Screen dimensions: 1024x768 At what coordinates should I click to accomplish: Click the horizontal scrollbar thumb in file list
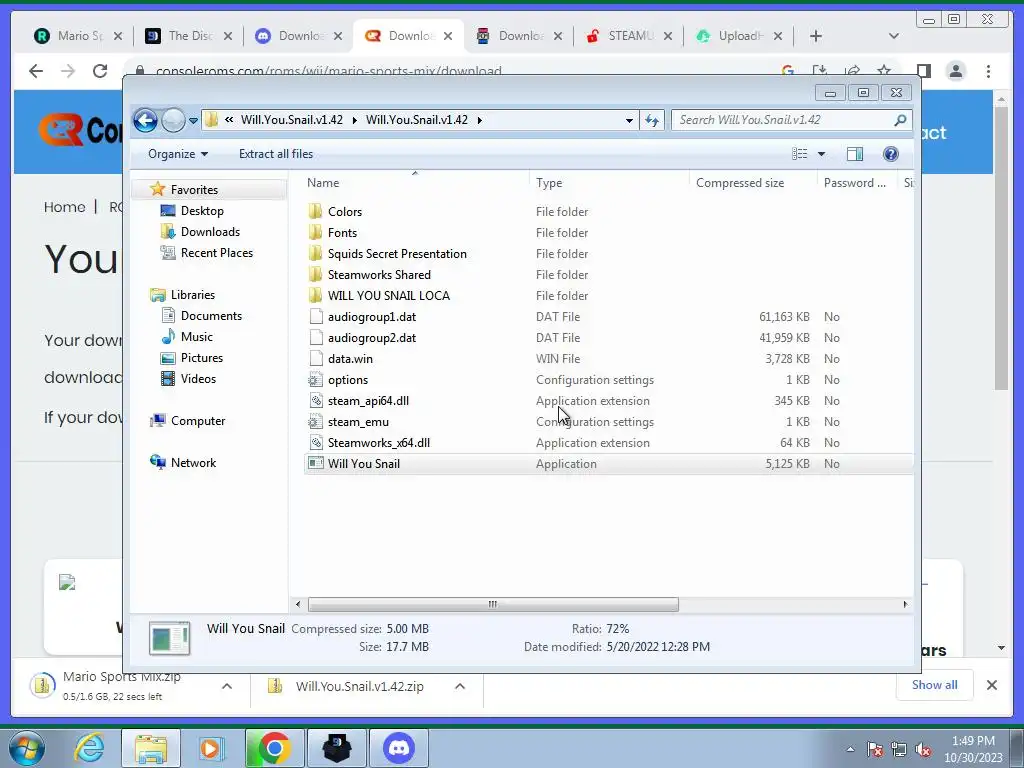(493, 605)
